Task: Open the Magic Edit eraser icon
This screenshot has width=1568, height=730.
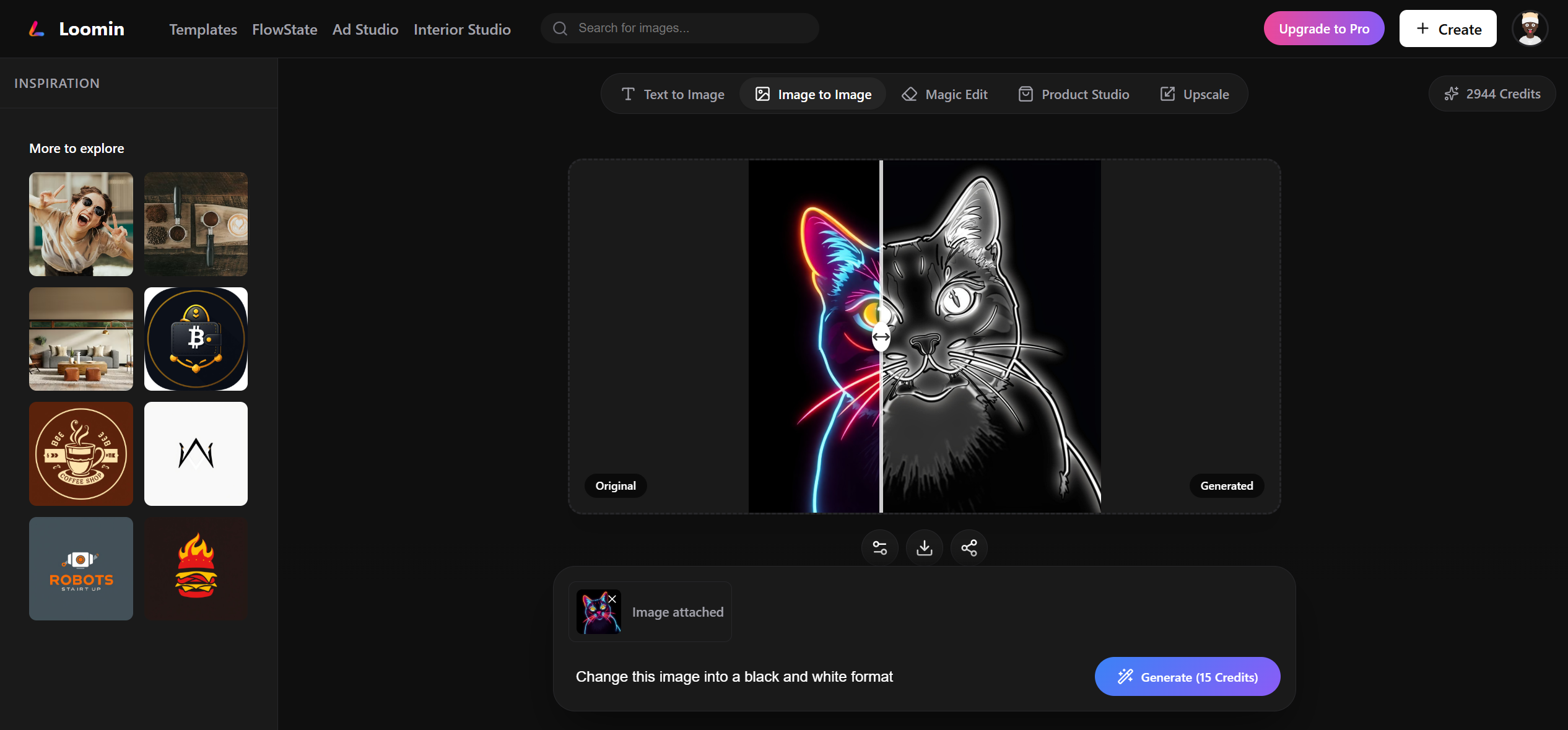Action: pyautogui.click(x=909, y=93)
